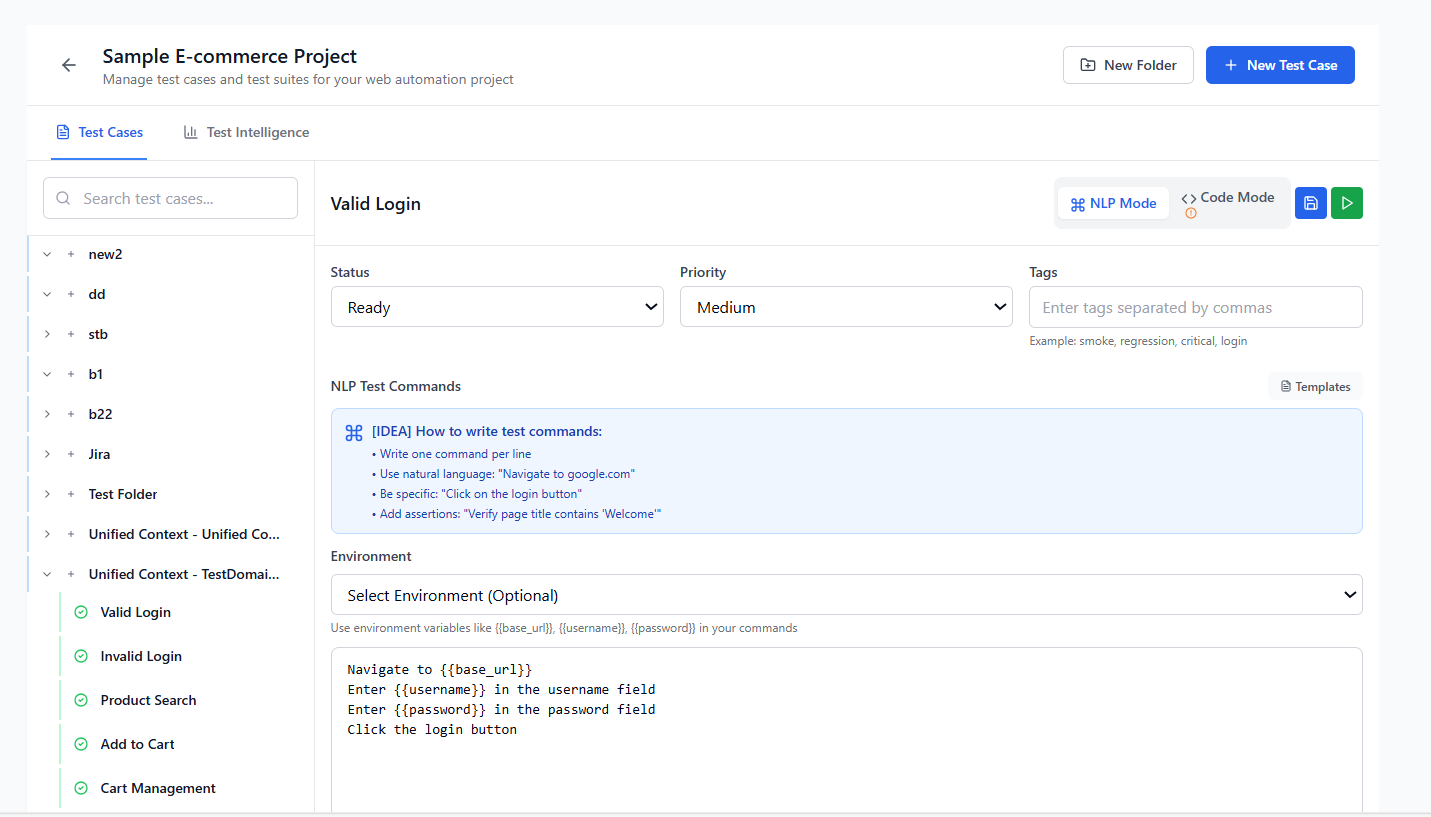Click the Tags input field
This screenshot has width=1431, height=817.
coord(1195,306)
